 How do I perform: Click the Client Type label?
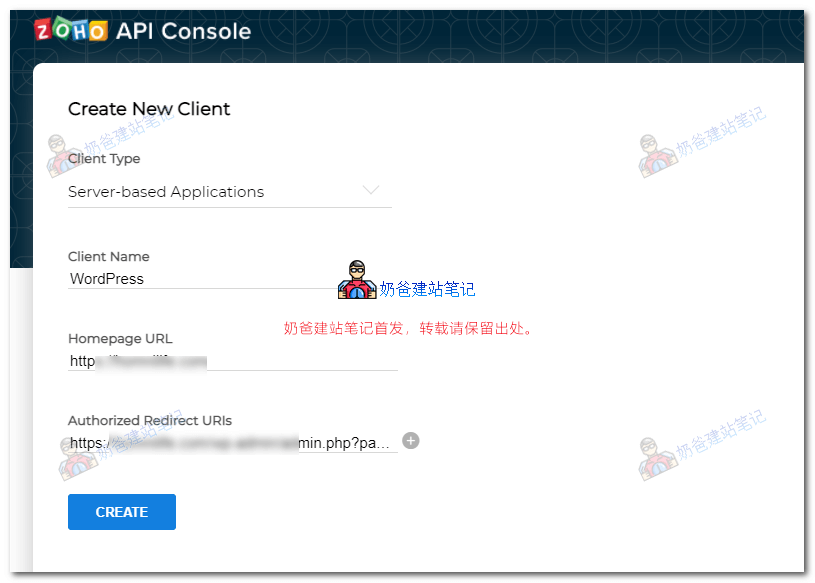(104, 158)
